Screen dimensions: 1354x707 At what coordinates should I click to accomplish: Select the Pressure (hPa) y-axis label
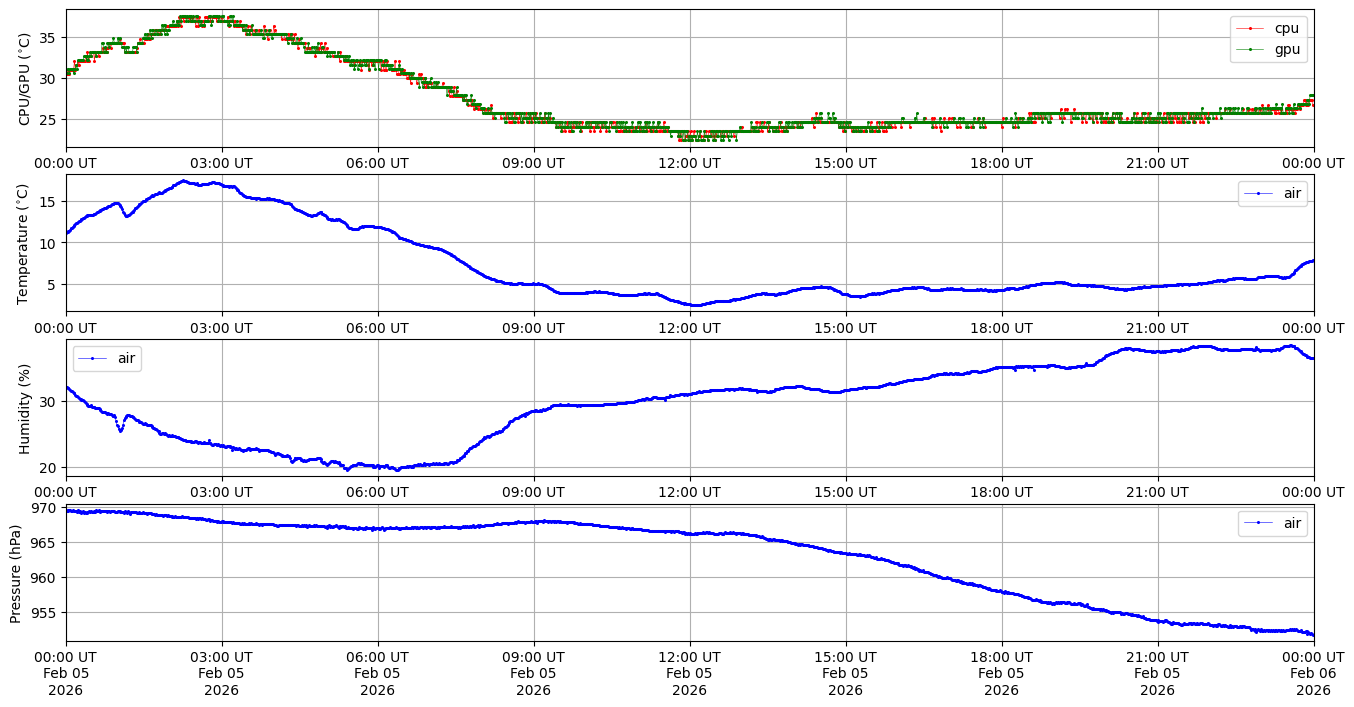point(16,573)
